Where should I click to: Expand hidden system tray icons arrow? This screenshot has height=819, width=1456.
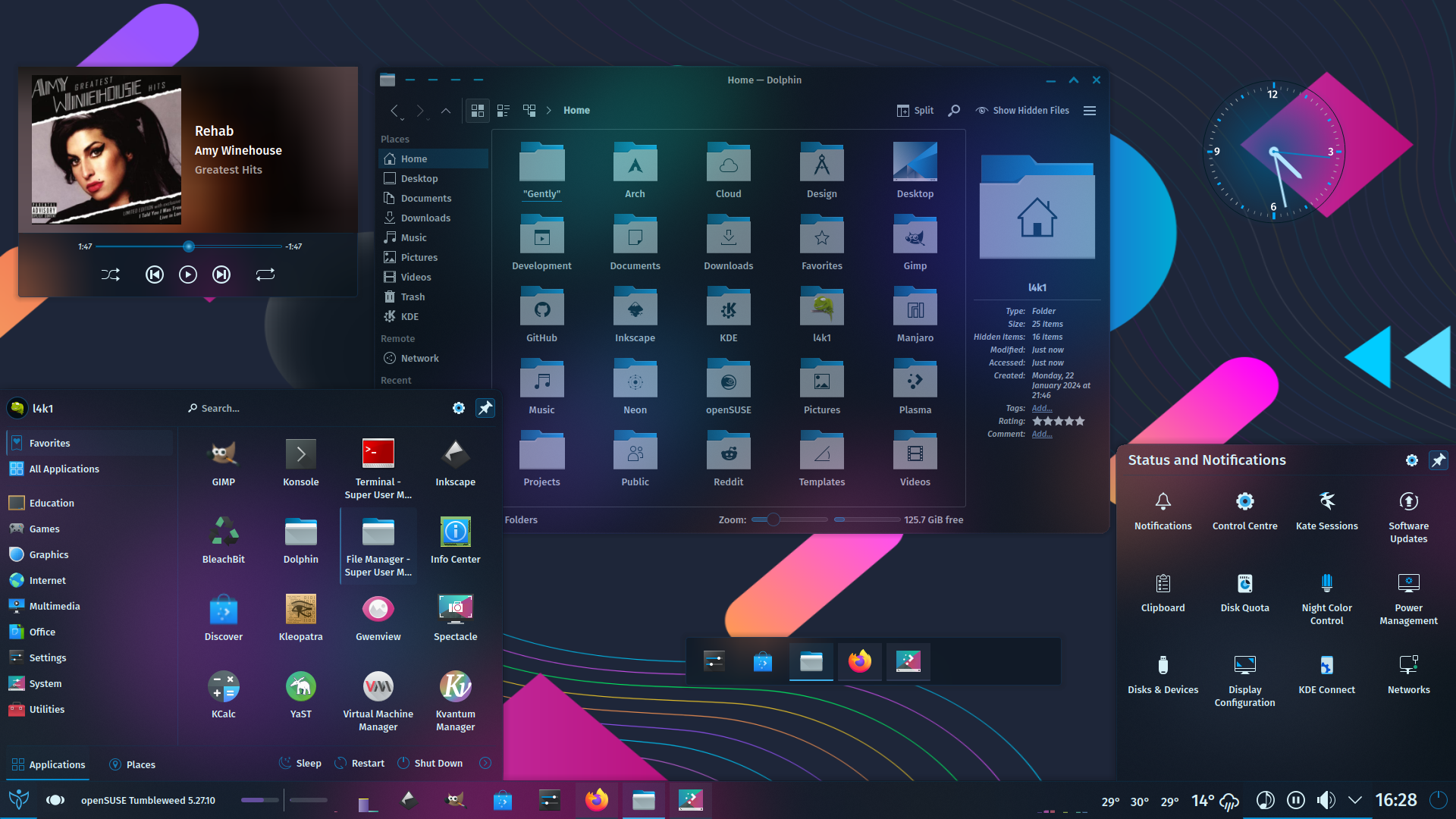pos(1355,800)
